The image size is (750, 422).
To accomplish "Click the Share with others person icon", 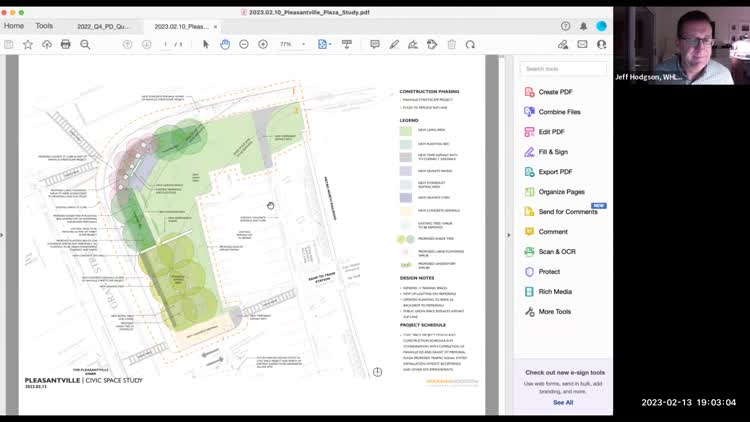I will tap(601, 44).
